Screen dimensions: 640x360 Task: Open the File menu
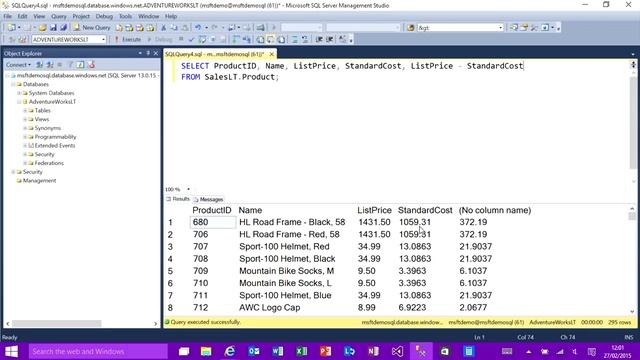8,16
